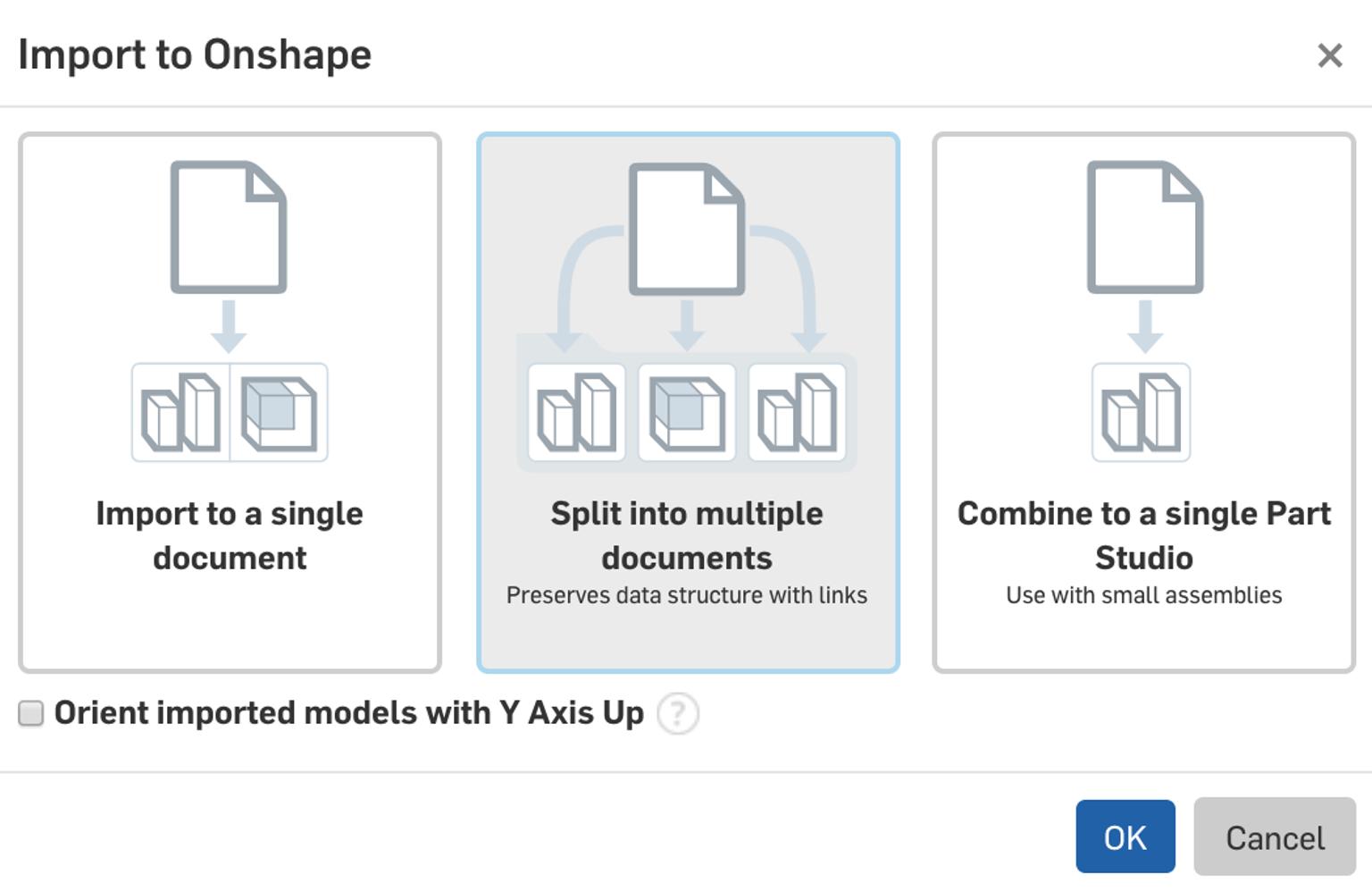1372x891 pixels.
Task: Confirm import with the OK button
Action: pyautogui.click(x=1125, y=837)
